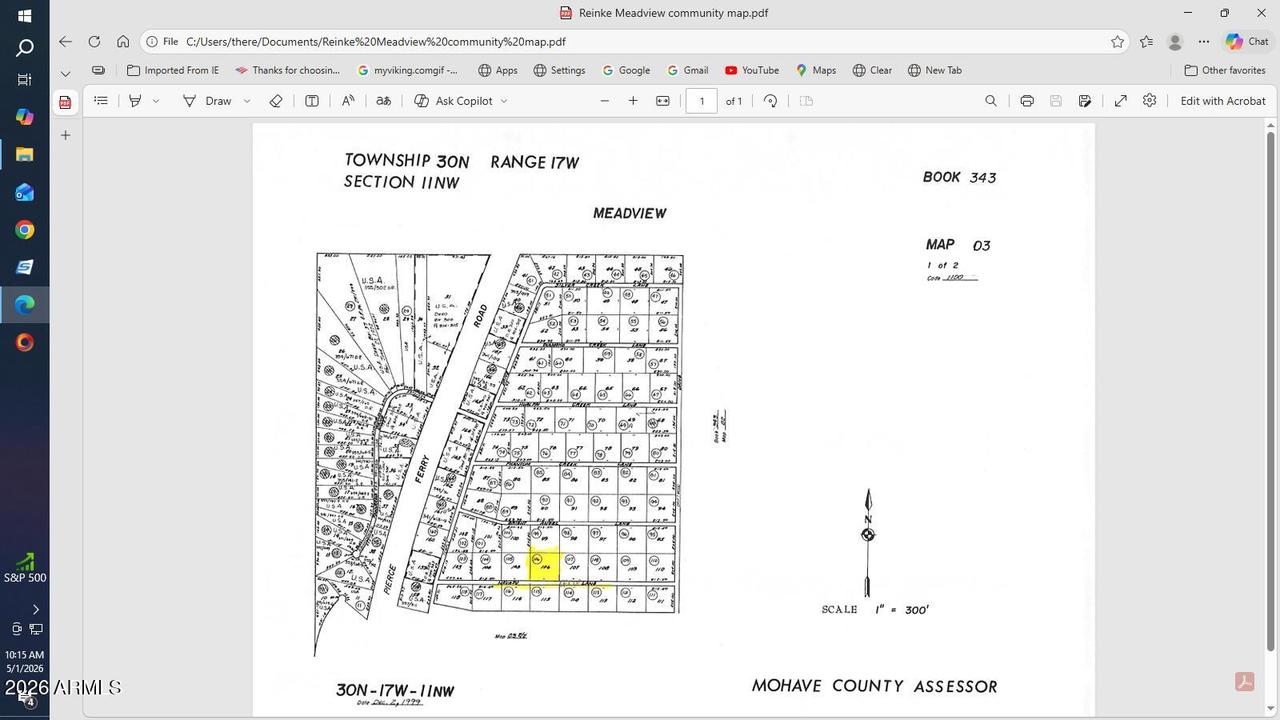The image size is (1280, 720).
Task: Toggle fit to width view
Action: (x=663, y=101)
